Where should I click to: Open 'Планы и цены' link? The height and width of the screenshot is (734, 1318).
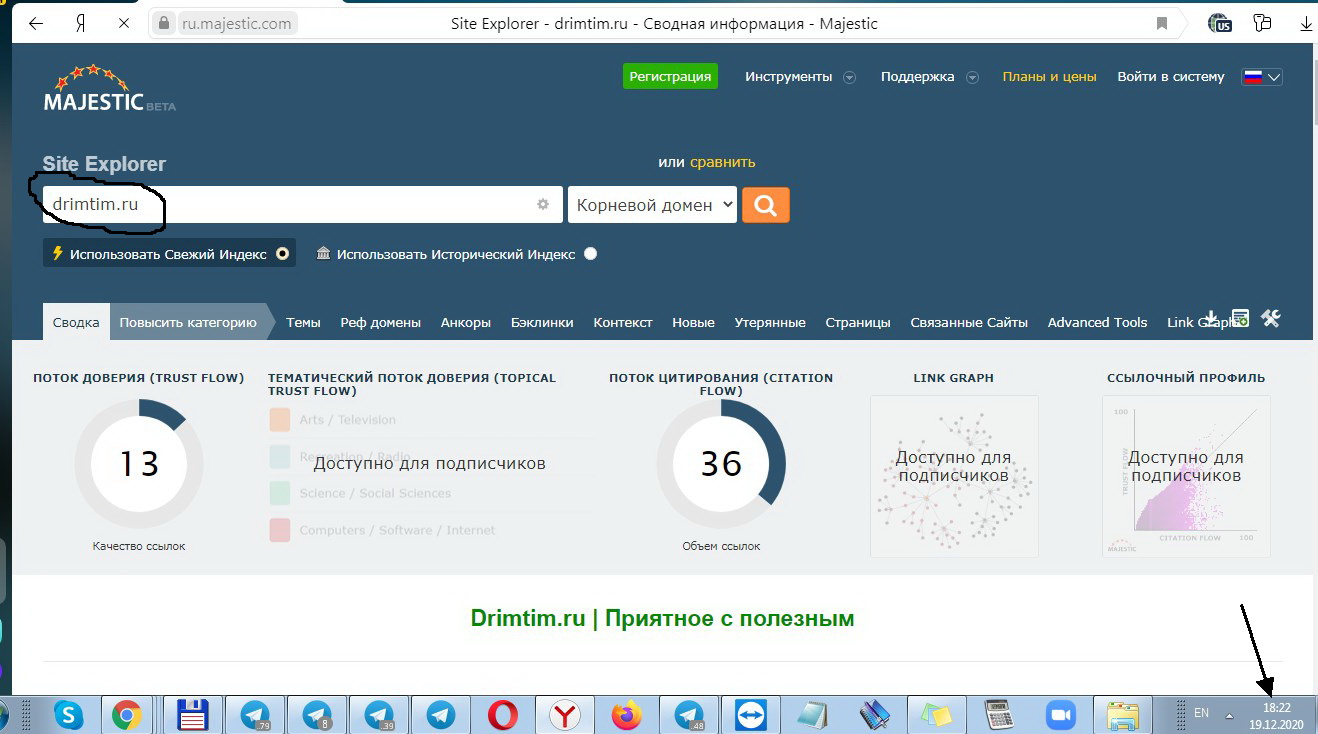coord(1049,77)
